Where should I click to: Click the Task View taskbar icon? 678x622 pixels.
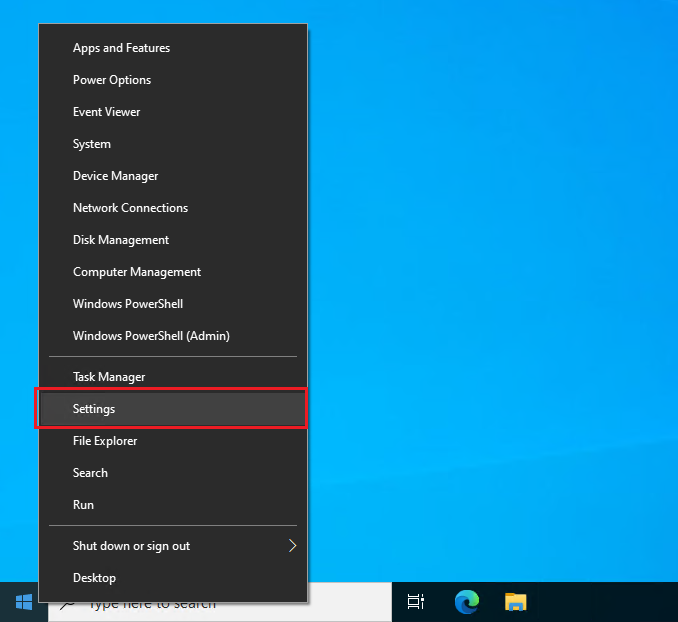point(416,602)
